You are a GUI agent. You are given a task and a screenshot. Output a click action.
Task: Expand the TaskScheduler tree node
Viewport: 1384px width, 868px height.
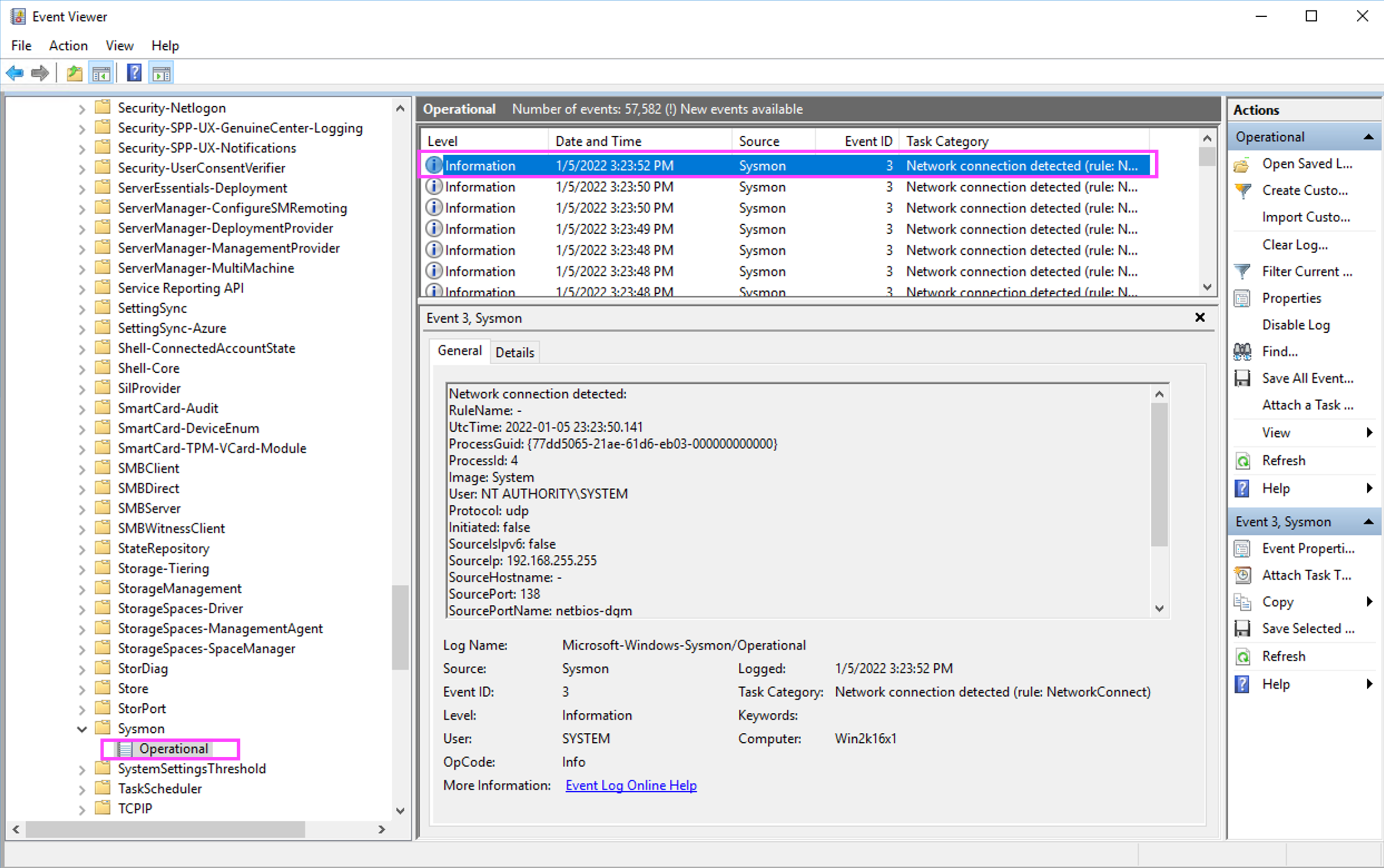[81, 790]
